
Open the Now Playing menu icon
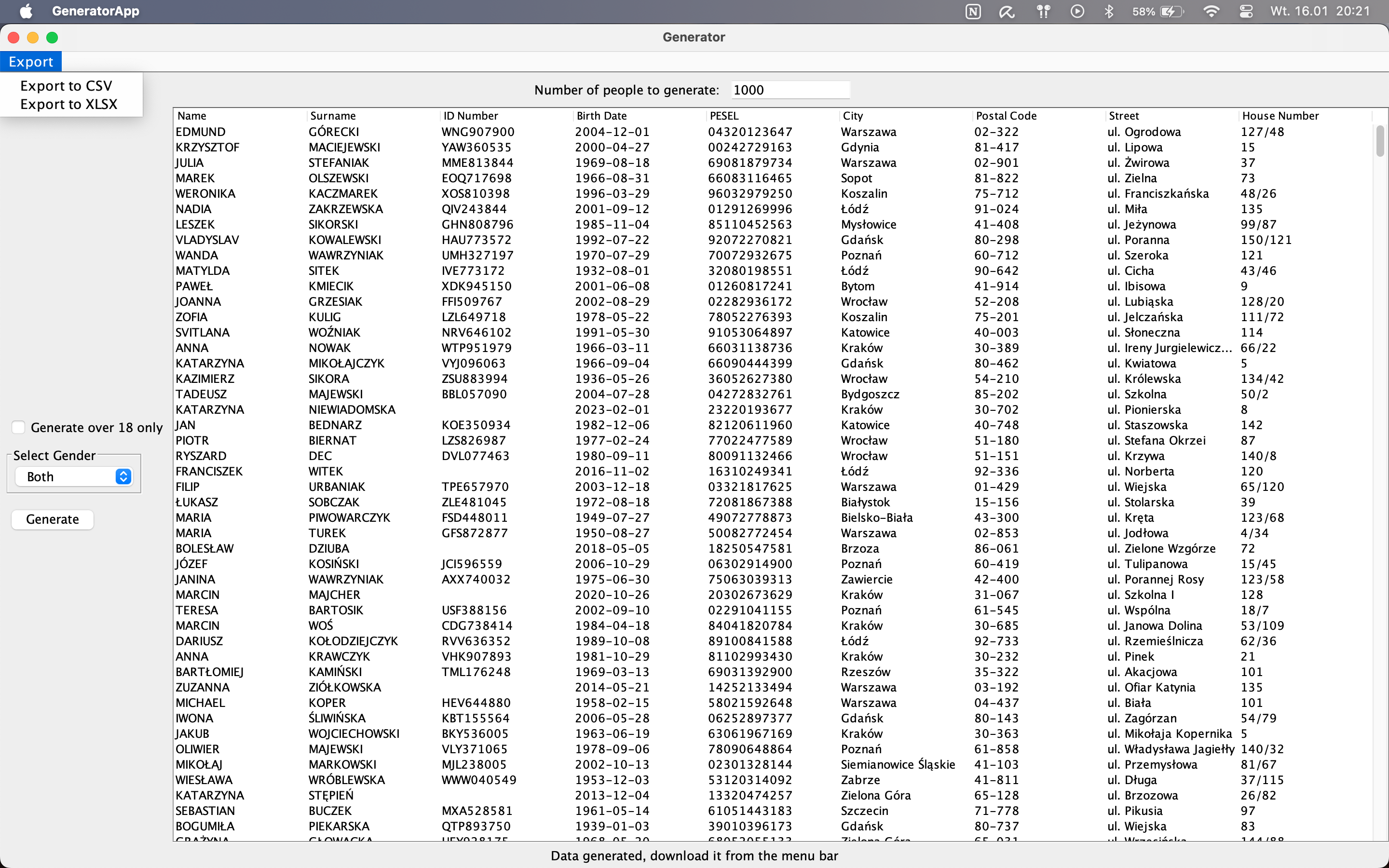tap(1077, 12)
